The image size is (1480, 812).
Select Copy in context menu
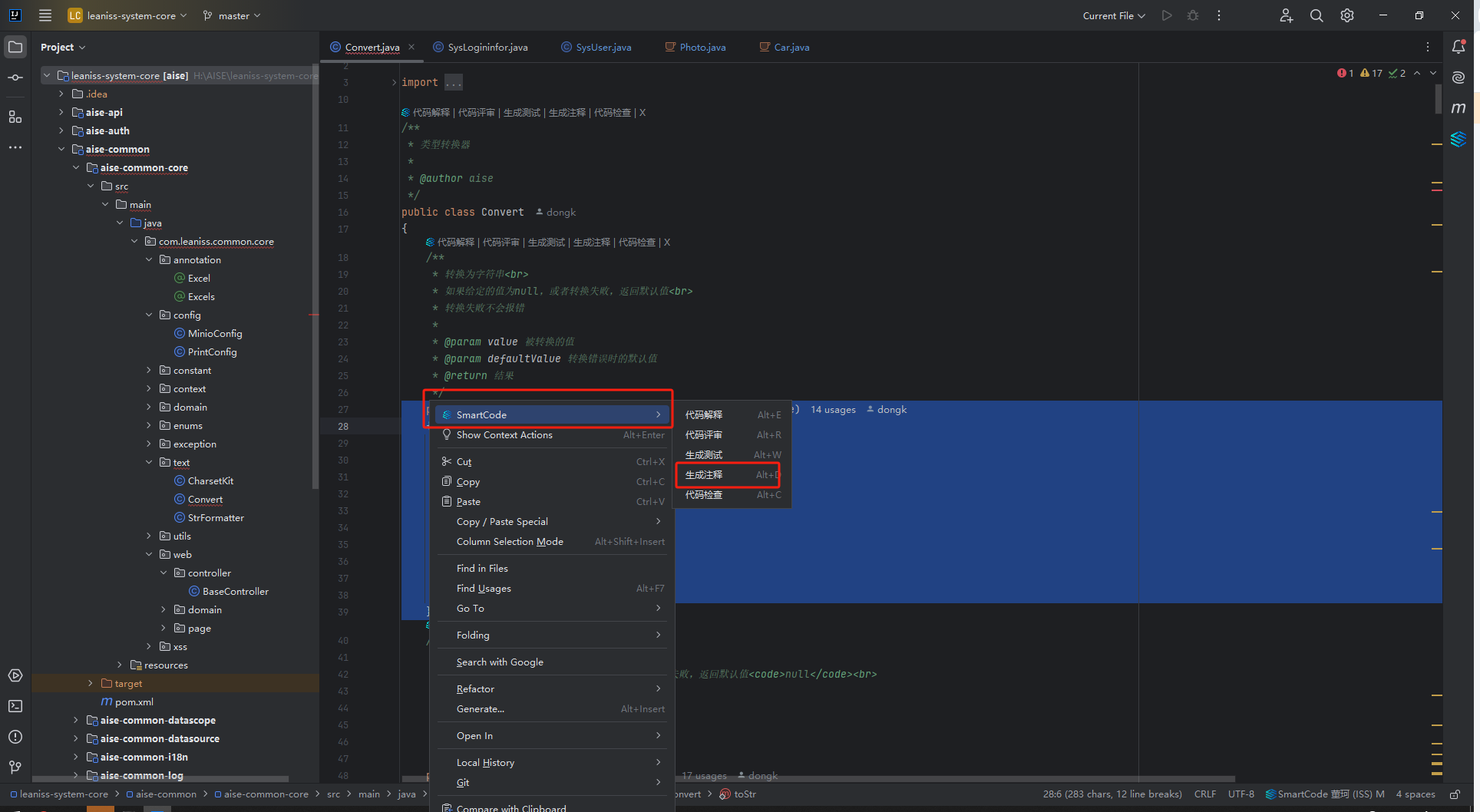(551, 482)
